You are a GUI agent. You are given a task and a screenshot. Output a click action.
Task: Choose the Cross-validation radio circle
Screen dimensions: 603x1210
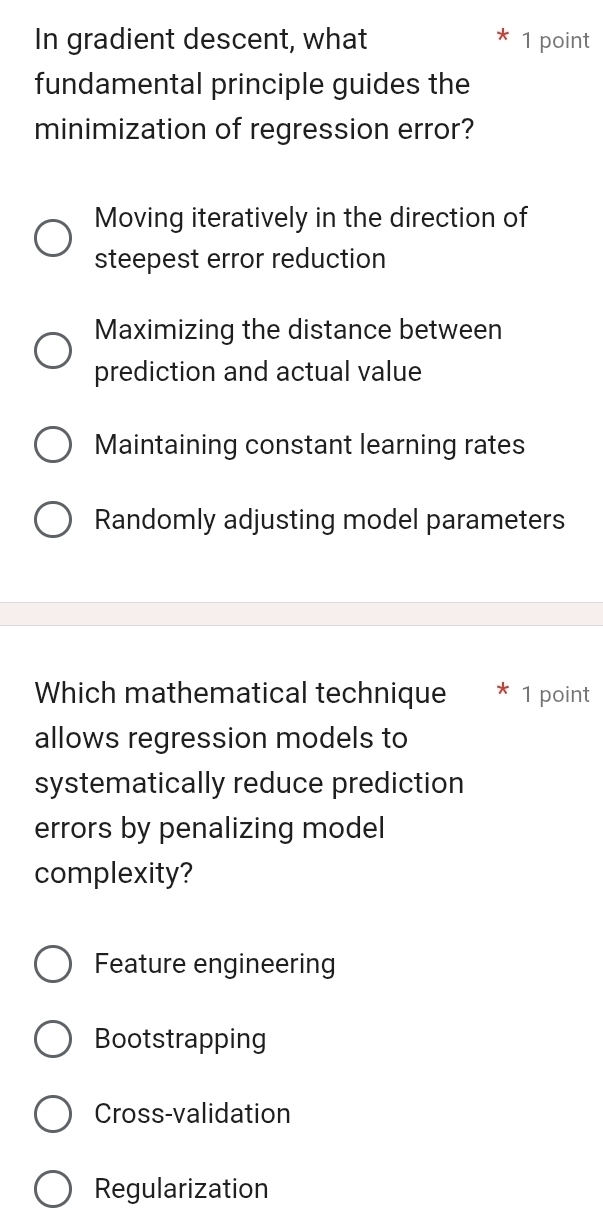tap(53, 1114)
